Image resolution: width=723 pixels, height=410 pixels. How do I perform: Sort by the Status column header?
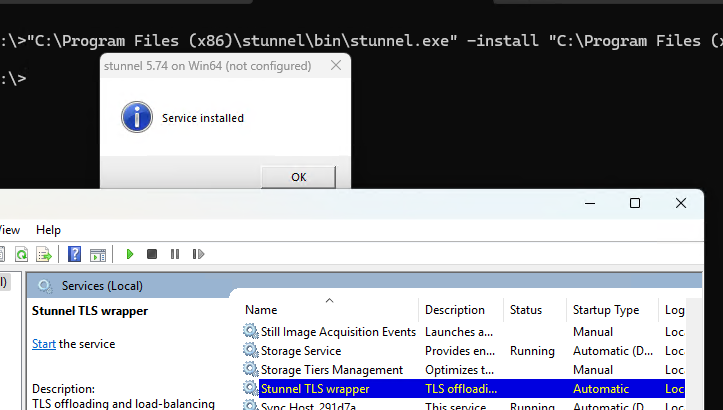(526, 310)
